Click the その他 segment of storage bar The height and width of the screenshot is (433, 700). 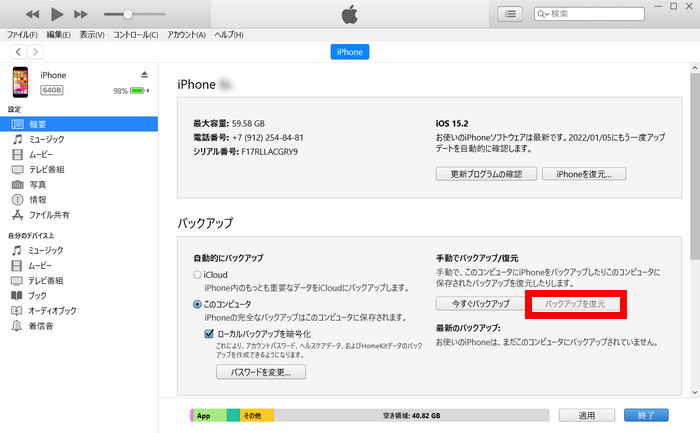(257, 416)
